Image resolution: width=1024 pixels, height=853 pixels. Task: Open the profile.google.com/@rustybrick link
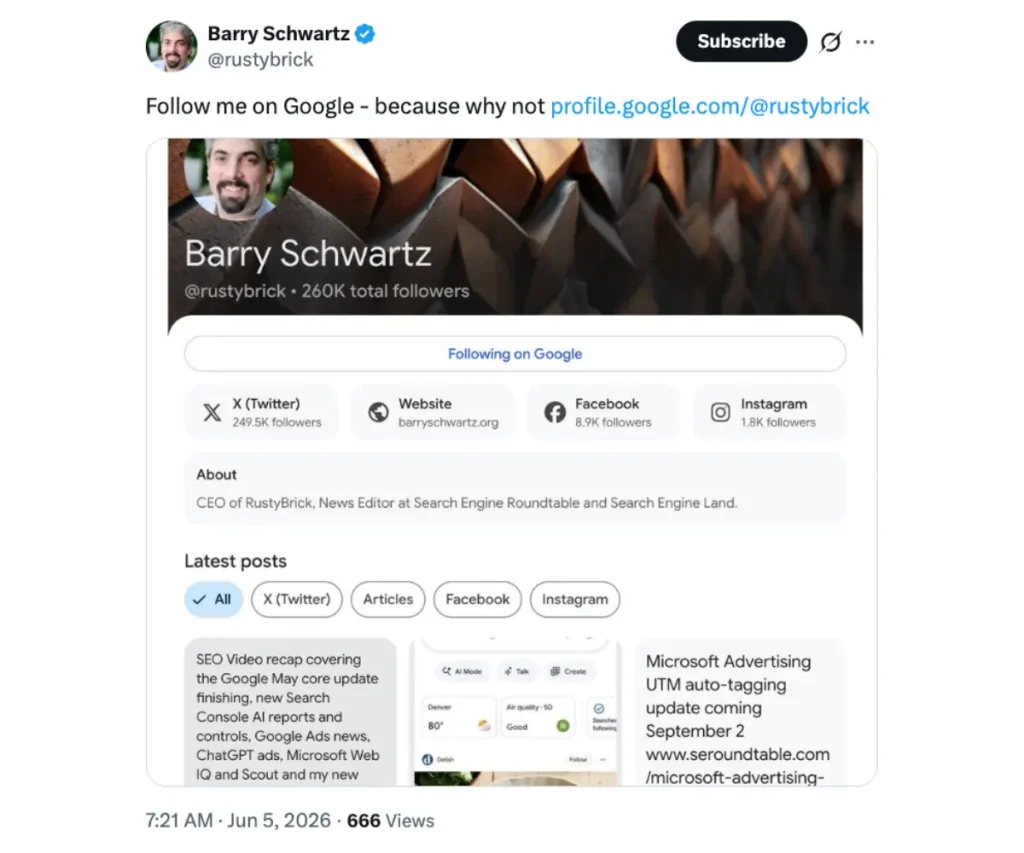point(710,106)
